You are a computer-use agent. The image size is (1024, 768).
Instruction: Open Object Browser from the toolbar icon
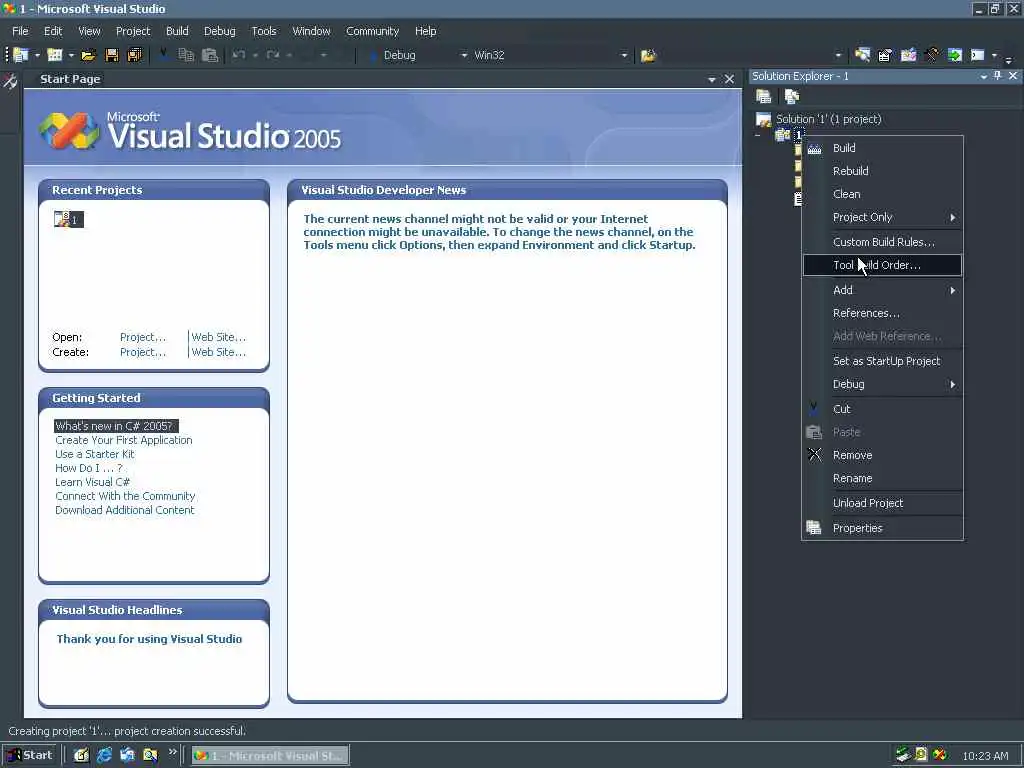click(x=908, y=56)
